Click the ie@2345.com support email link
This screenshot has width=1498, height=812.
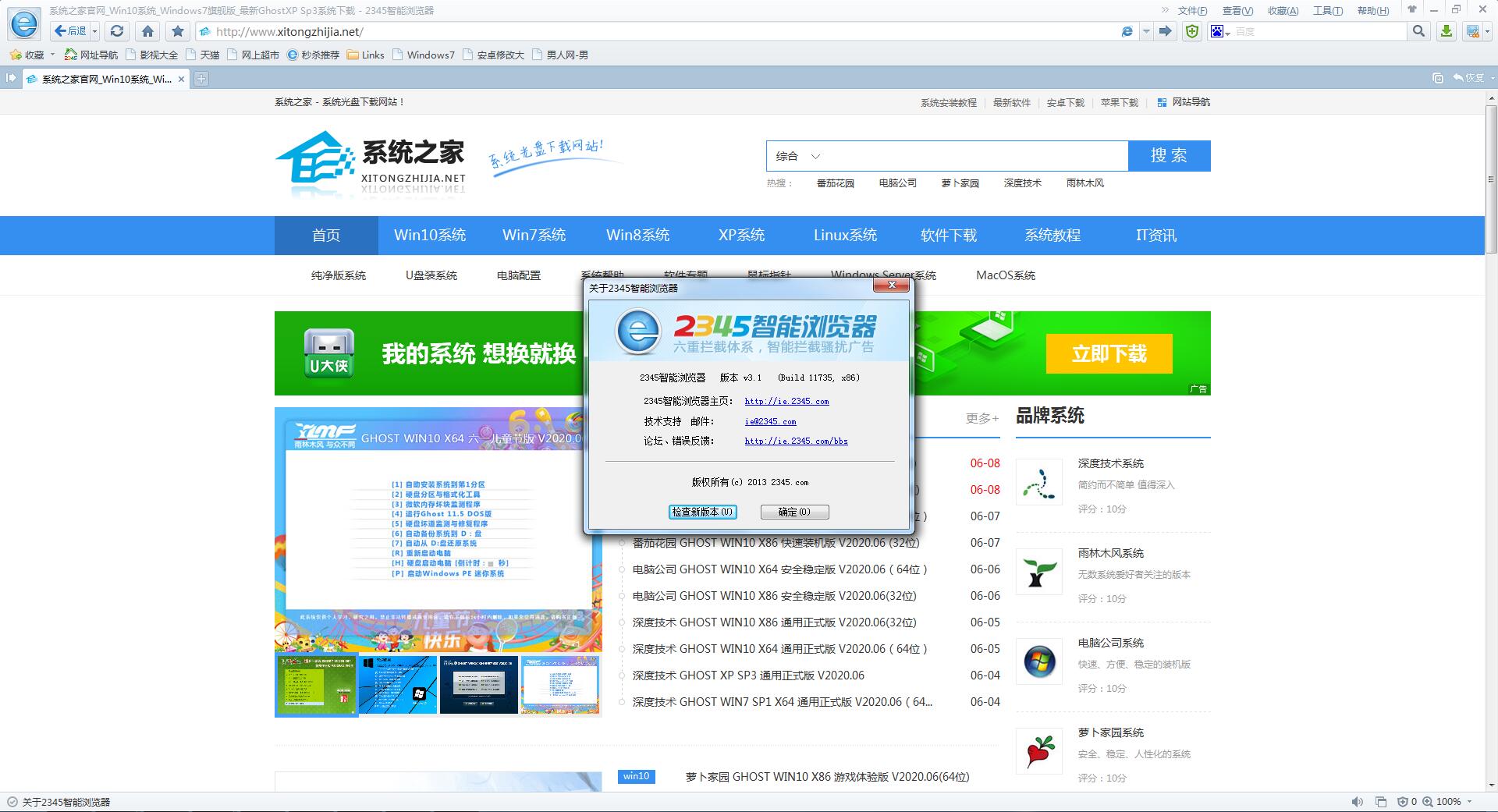point(770,421)
